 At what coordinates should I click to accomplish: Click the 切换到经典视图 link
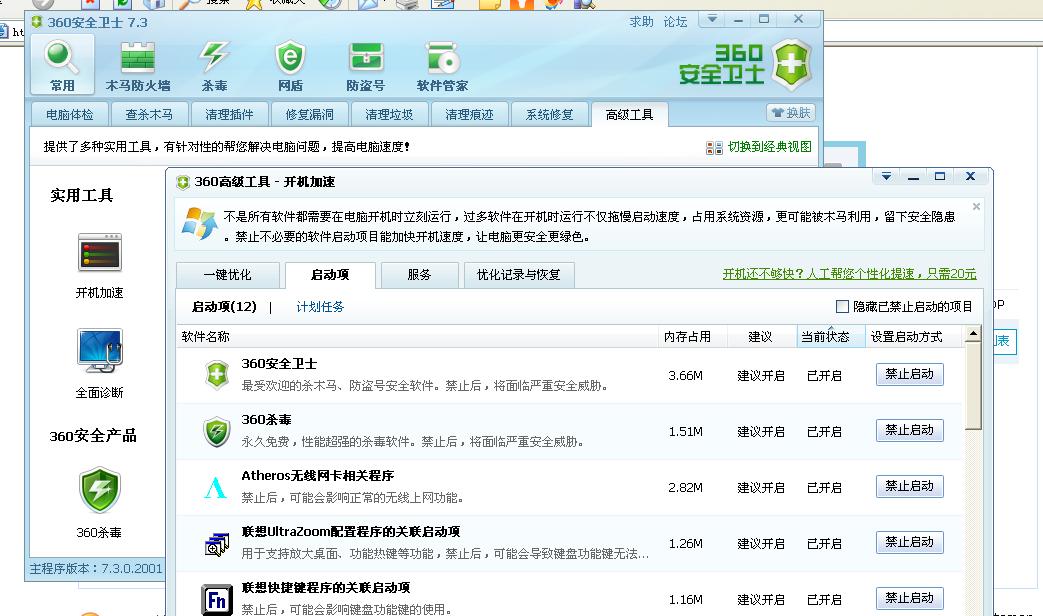[x=769, y=146]
